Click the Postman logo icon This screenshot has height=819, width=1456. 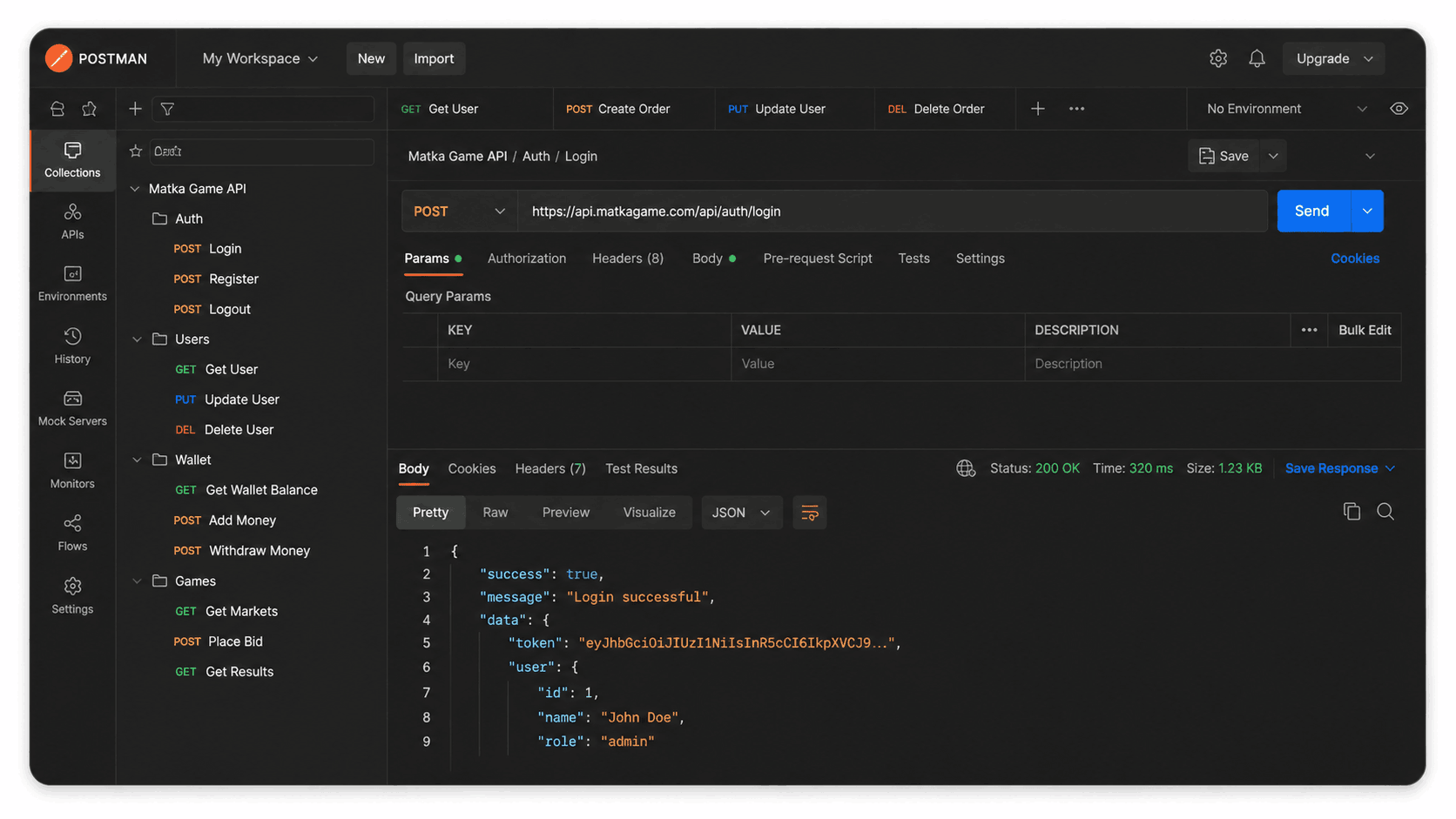click(x=58, y=58)
